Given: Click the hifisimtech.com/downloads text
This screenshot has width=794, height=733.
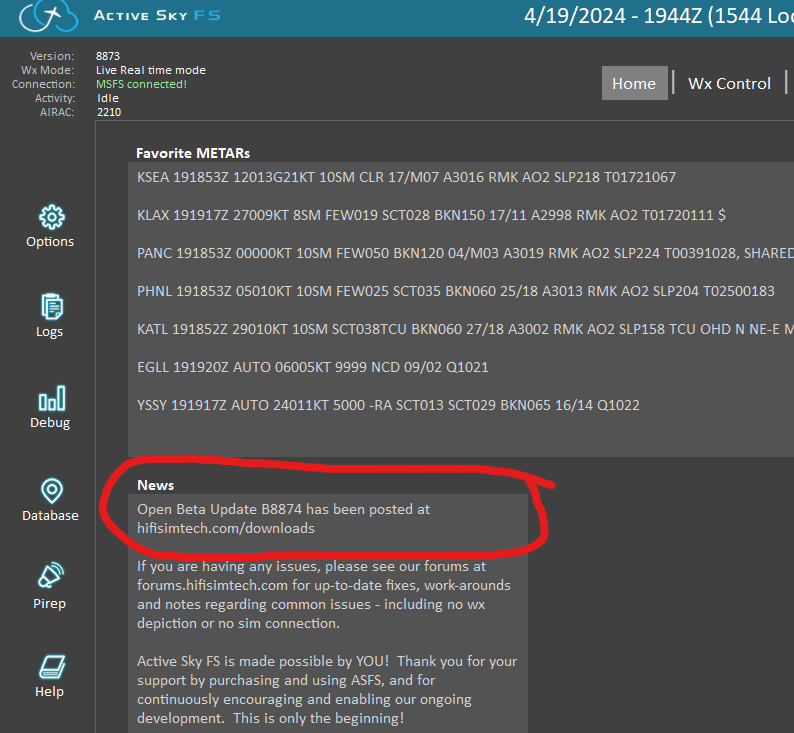Looking at the screenshot, I should 226,528.
